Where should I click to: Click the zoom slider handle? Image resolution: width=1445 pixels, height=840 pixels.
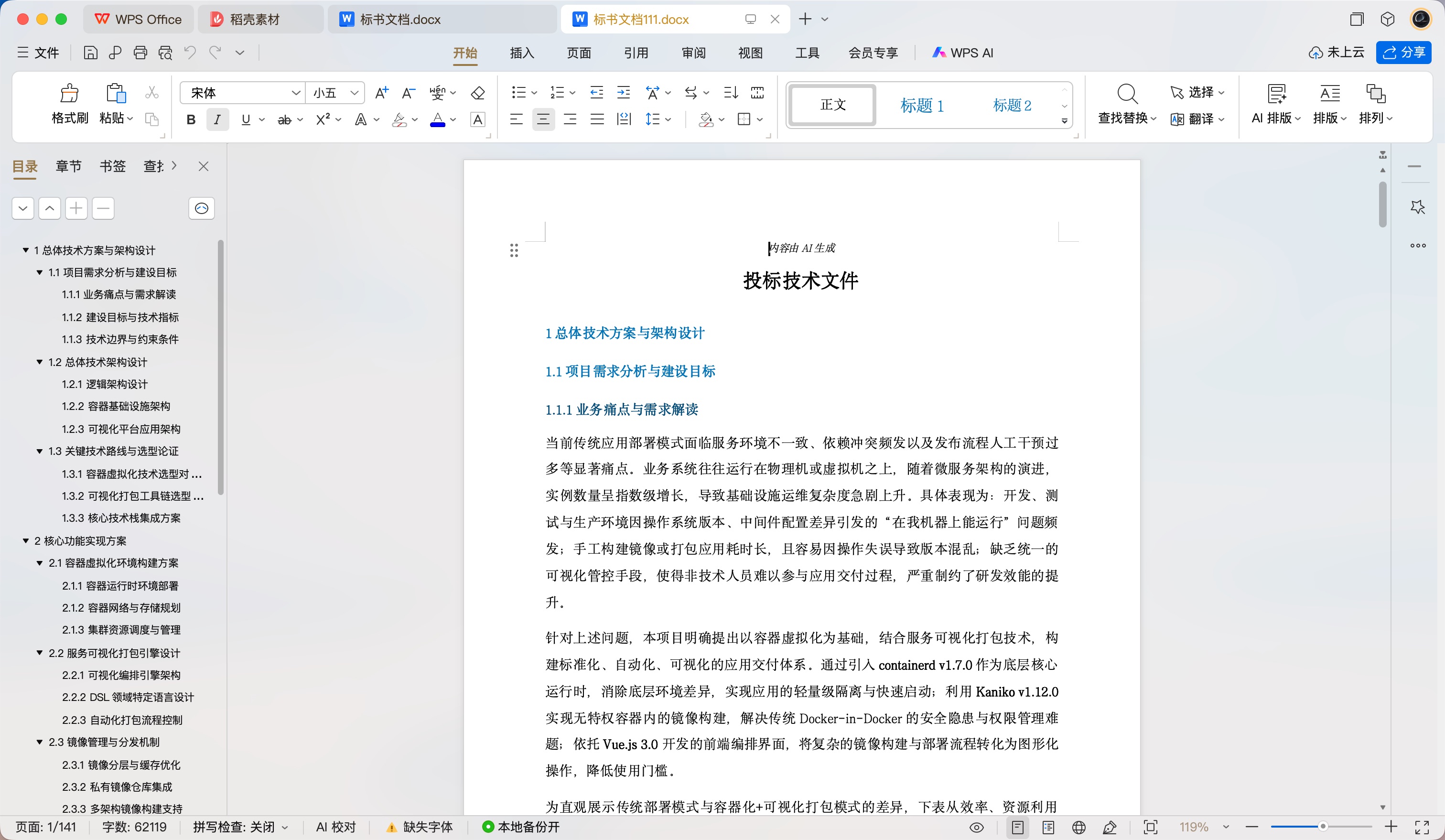point(1322,827)
